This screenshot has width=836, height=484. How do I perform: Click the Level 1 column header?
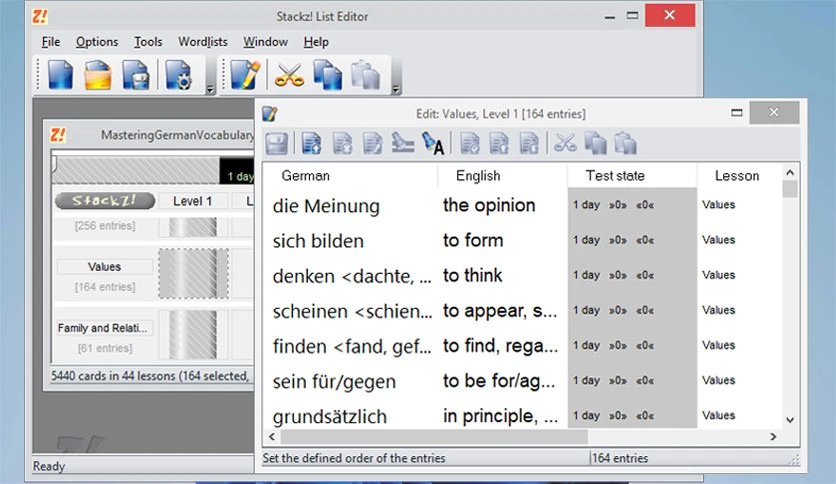coord(192,201)
